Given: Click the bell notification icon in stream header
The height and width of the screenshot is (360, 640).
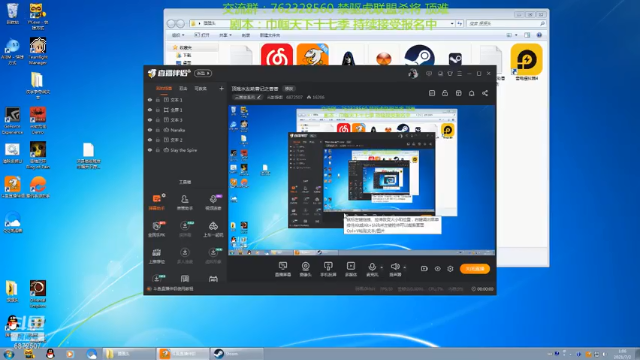Looking at the screenshot, I should [x=471, y=93].
